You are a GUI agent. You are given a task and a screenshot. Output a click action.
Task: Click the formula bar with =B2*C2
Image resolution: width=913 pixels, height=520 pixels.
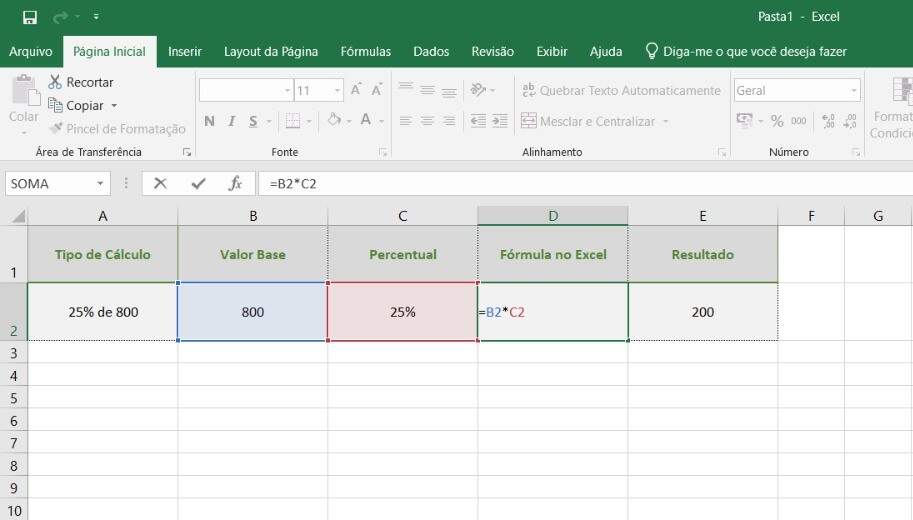(x=585, y=184)
